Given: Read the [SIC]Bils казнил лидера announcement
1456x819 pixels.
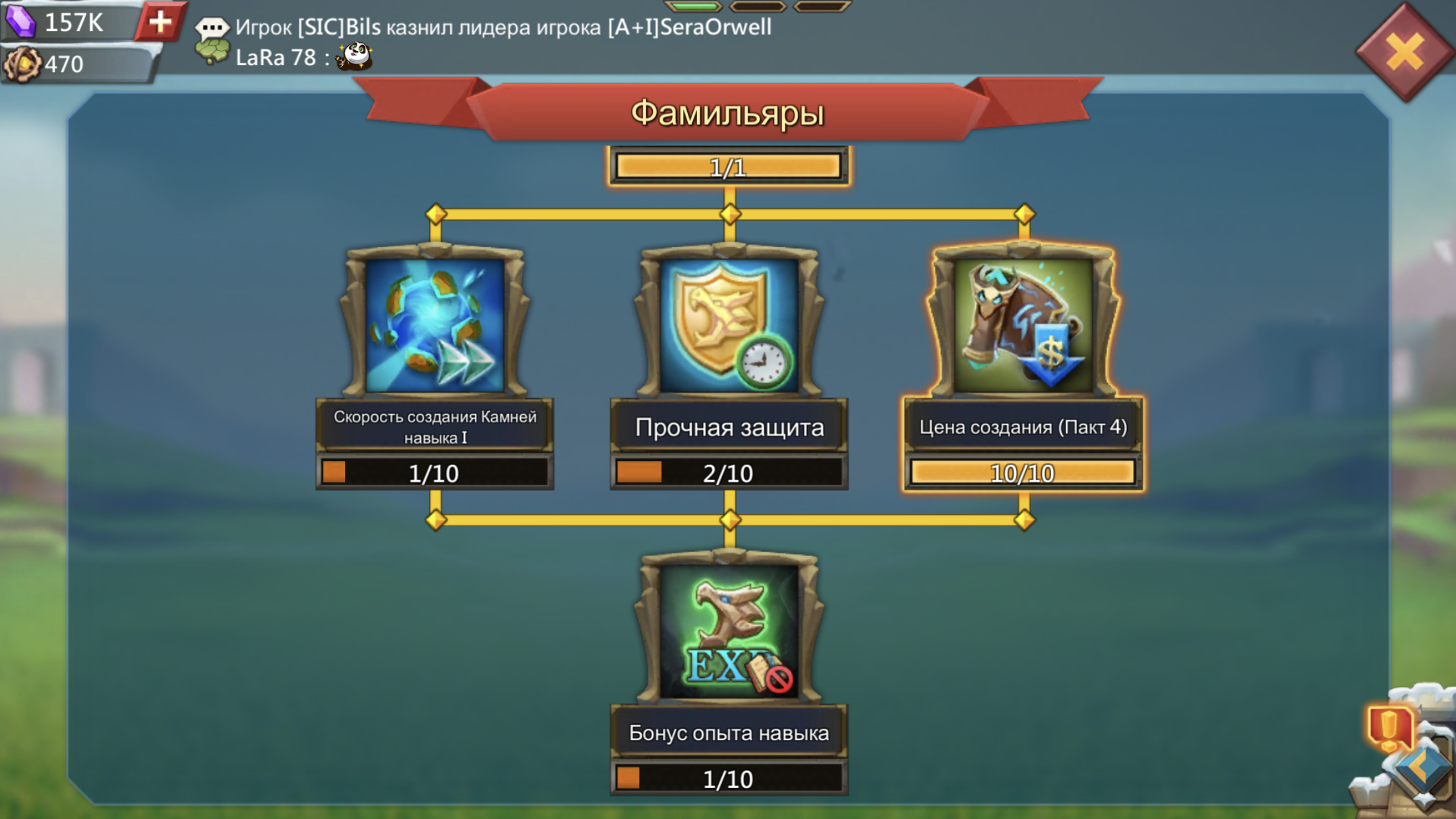Looking at the screenshot, I should [x=503, y=27].
